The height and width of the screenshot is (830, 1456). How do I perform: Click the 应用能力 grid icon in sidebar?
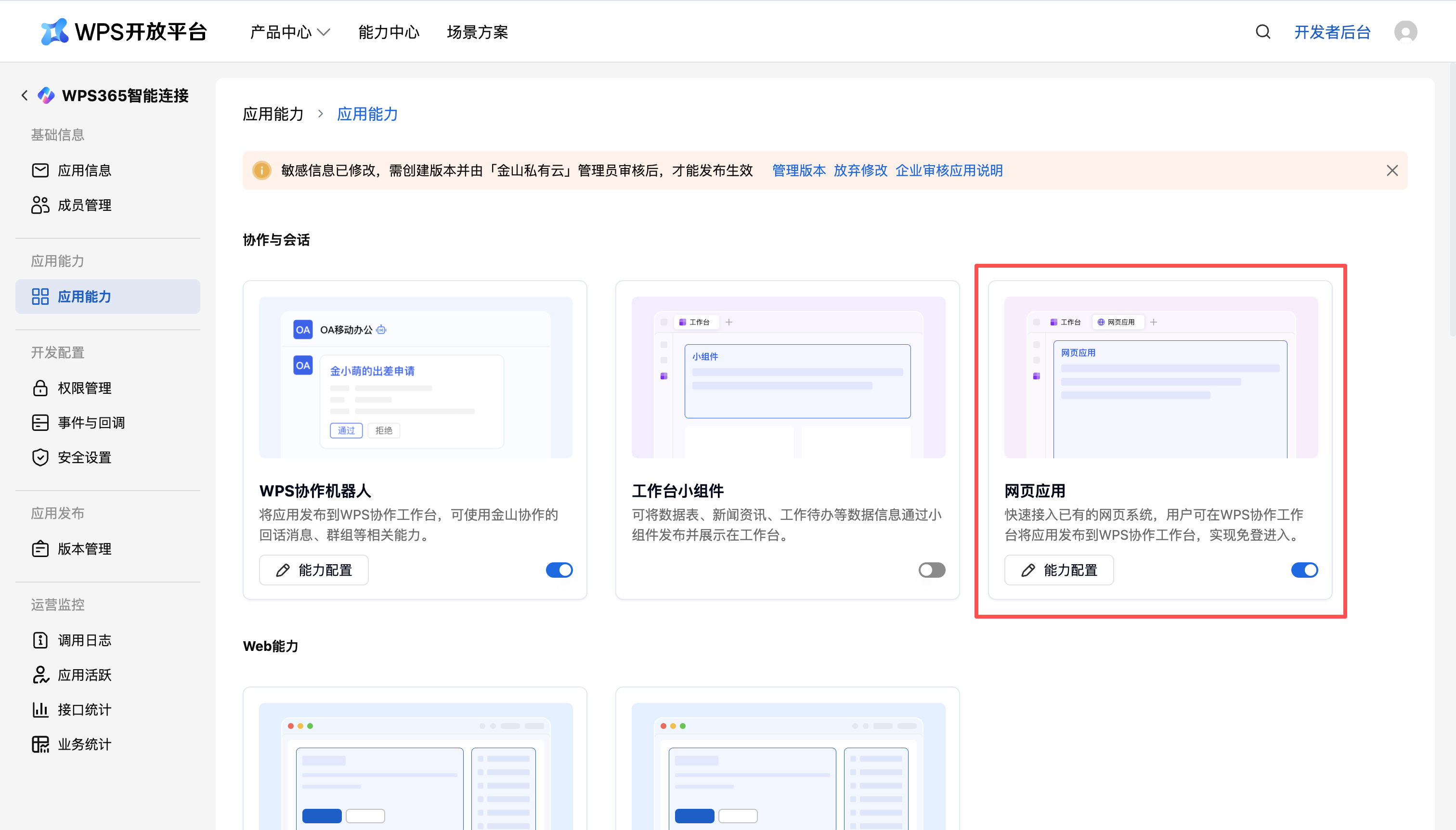(40, 297)
